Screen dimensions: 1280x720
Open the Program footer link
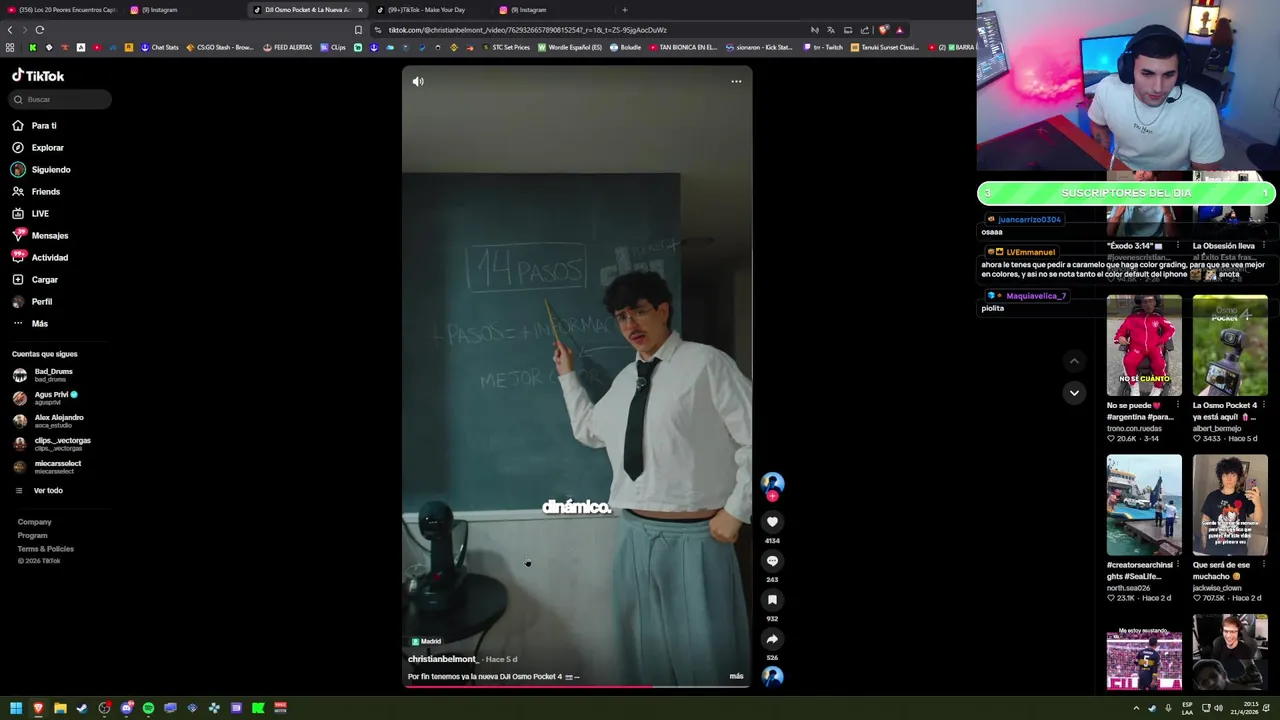tap(32, 536)
